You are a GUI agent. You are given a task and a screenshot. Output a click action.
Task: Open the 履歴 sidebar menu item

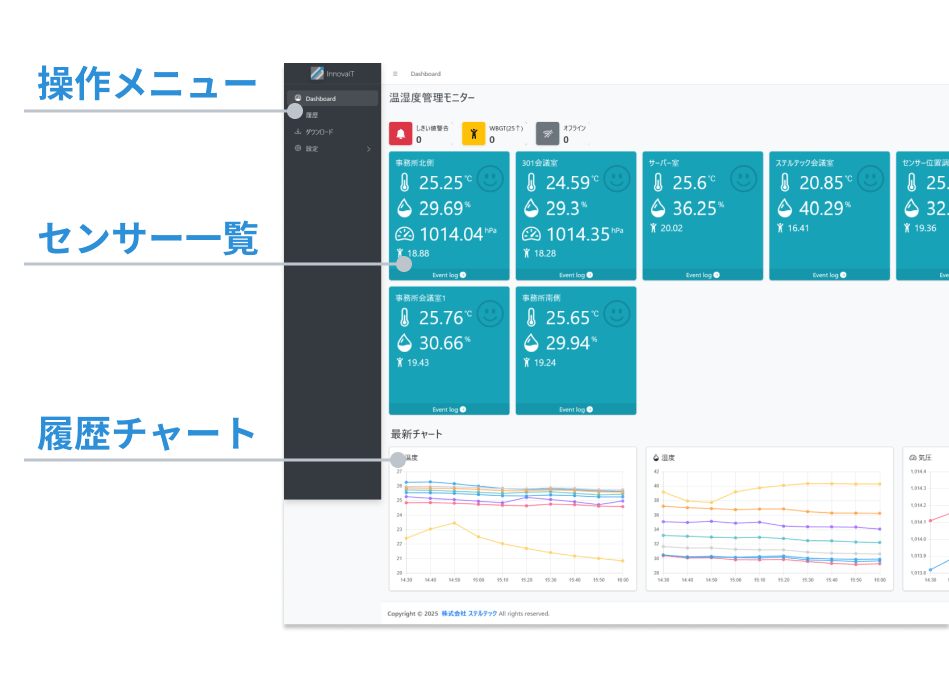333,115
